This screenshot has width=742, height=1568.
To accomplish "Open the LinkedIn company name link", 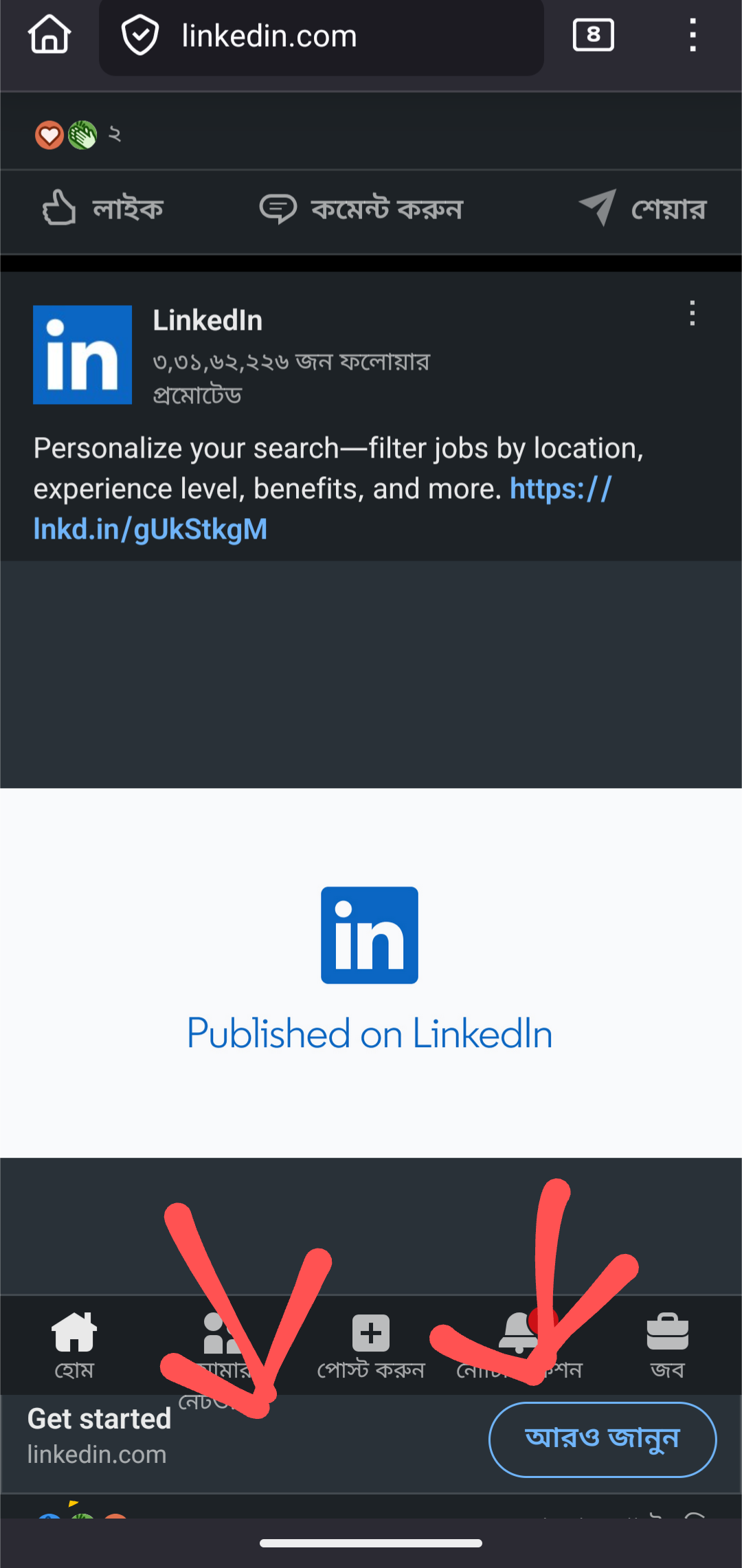I will pyautogui.click(x=207, y=321).
